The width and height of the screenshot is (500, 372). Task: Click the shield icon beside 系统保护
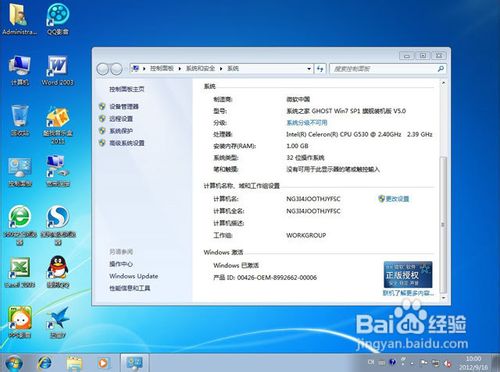pos(102,131)
